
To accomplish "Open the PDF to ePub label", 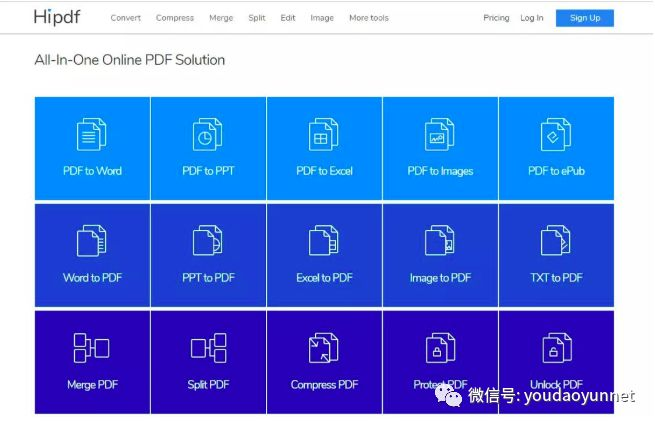I will 556,171.
